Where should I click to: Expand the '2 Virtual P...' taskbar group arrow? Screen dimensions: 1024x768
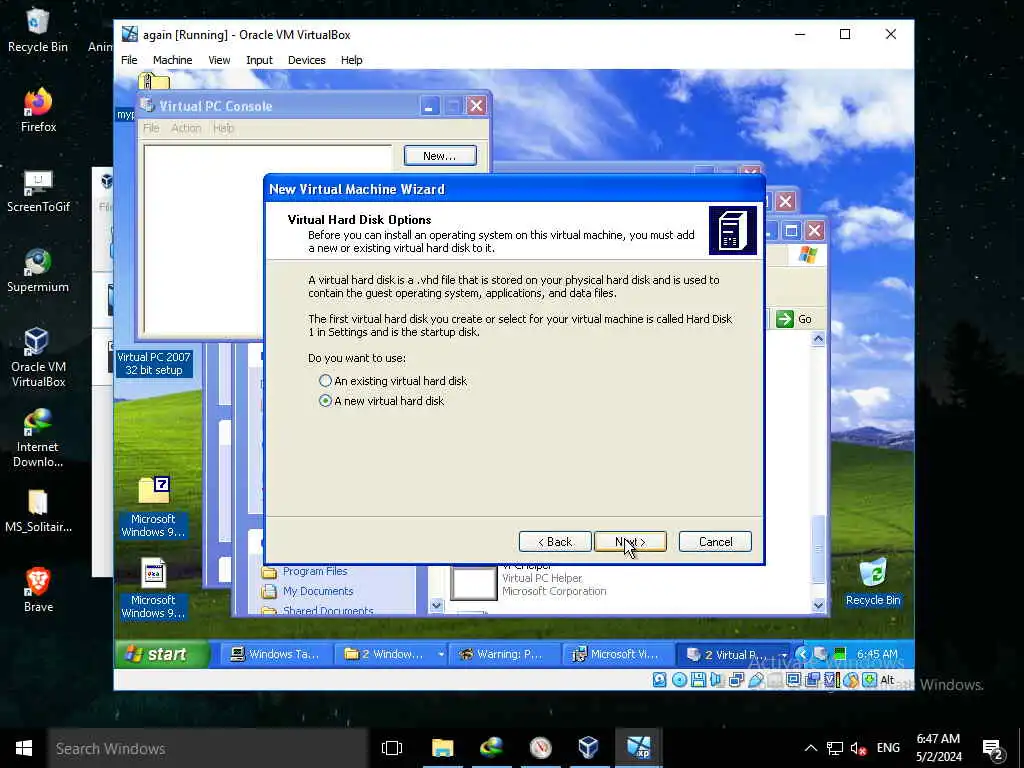(x=784, y=654)
